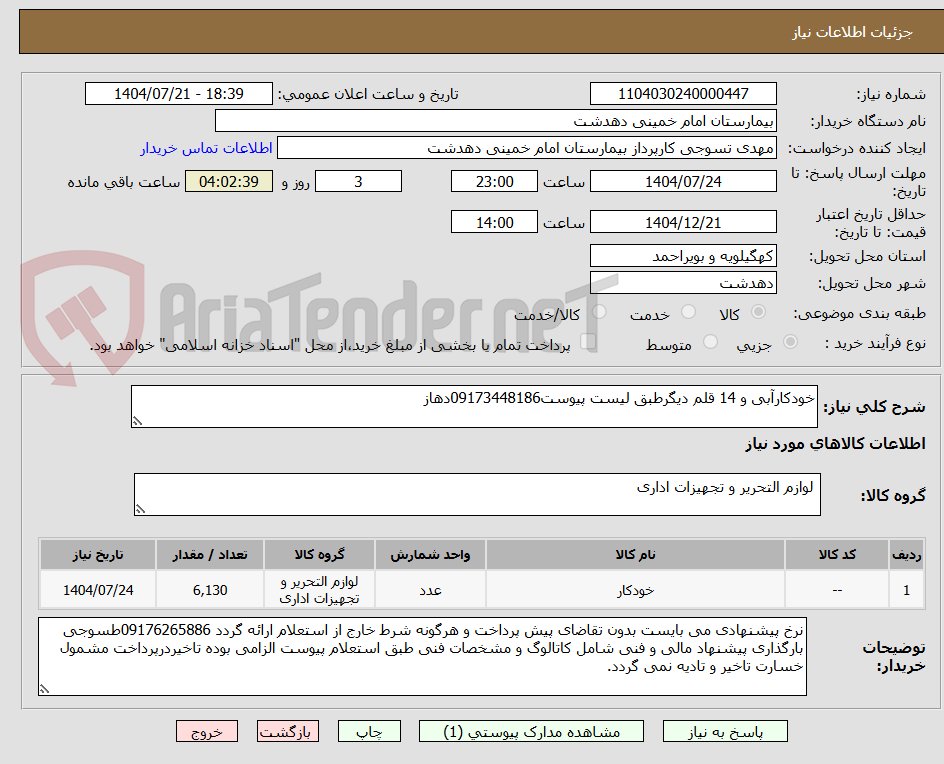Select the کالا classification radio button
The width and height of the screenshot is (944, 764).
click(759, 311)
